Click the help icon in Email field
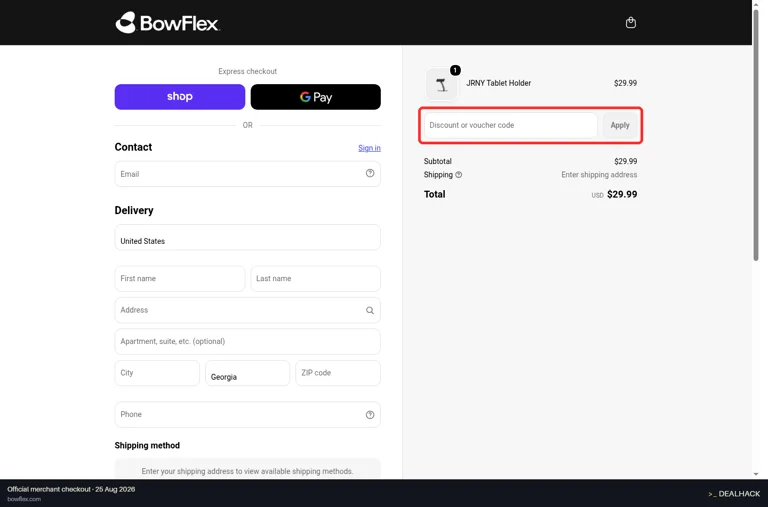The image size is (768, 507). point(370,173)
